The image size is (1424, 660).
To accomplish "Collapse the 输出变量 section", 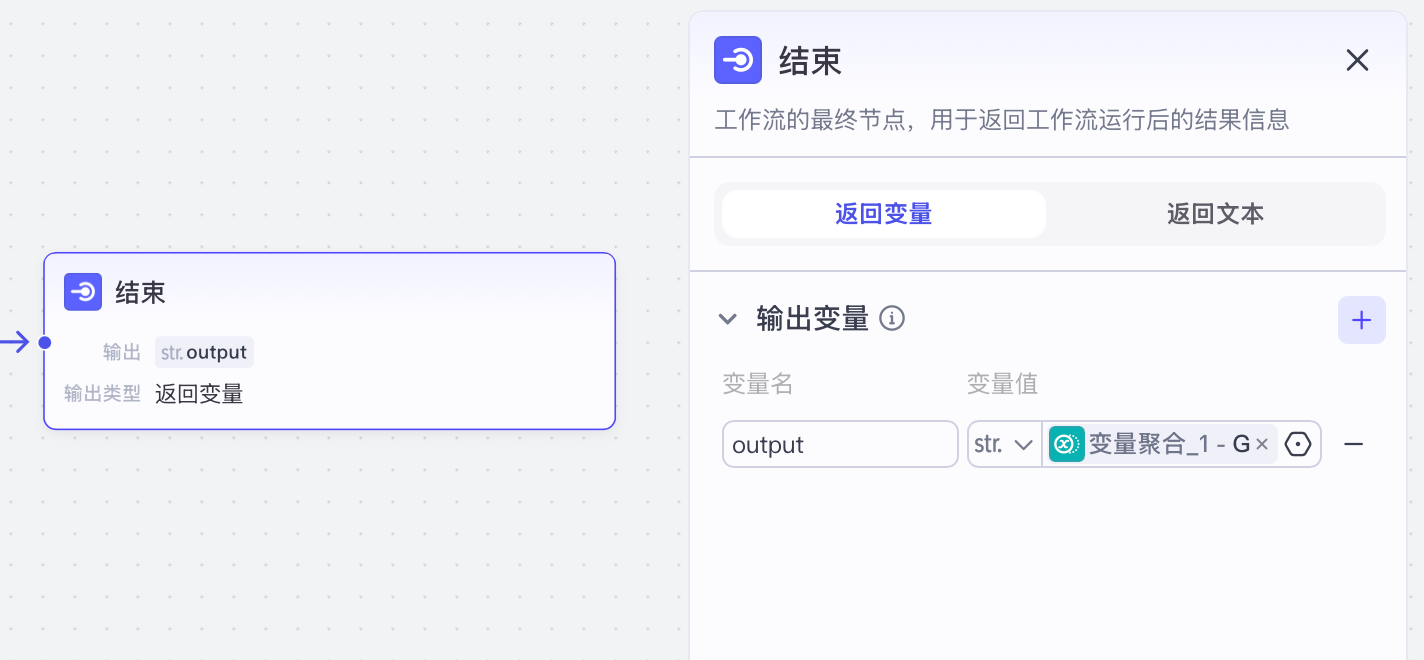I will click(x=728, y=319).
